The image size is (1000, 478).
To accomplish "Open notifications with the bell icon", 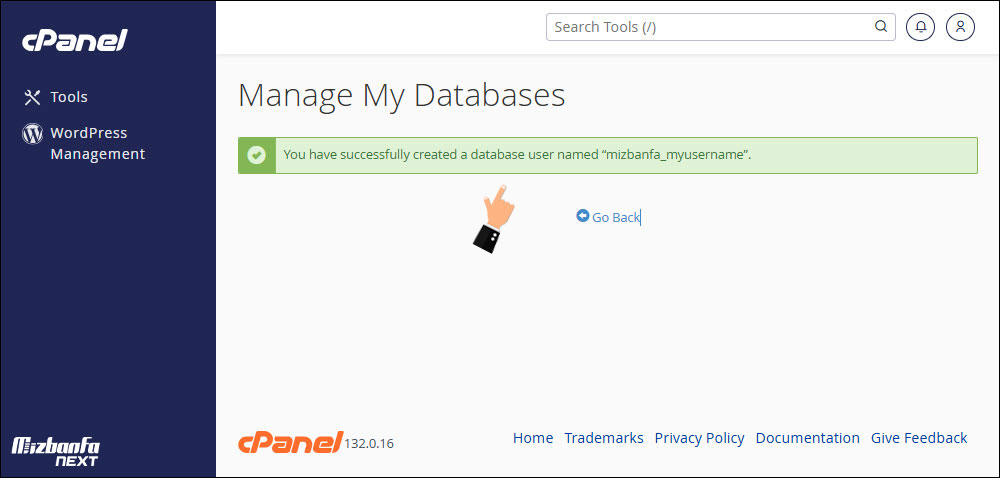I will pyautogui.click(x=920, y=27).
